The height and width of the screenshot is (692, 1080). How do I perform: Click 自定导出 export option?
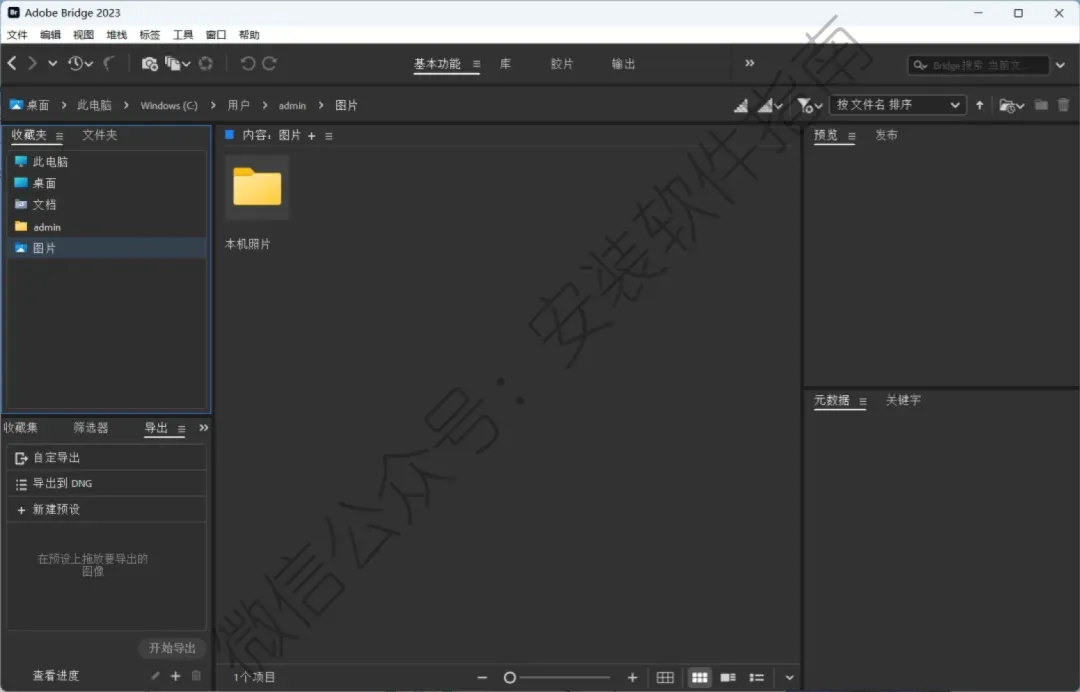click(107, 458)
